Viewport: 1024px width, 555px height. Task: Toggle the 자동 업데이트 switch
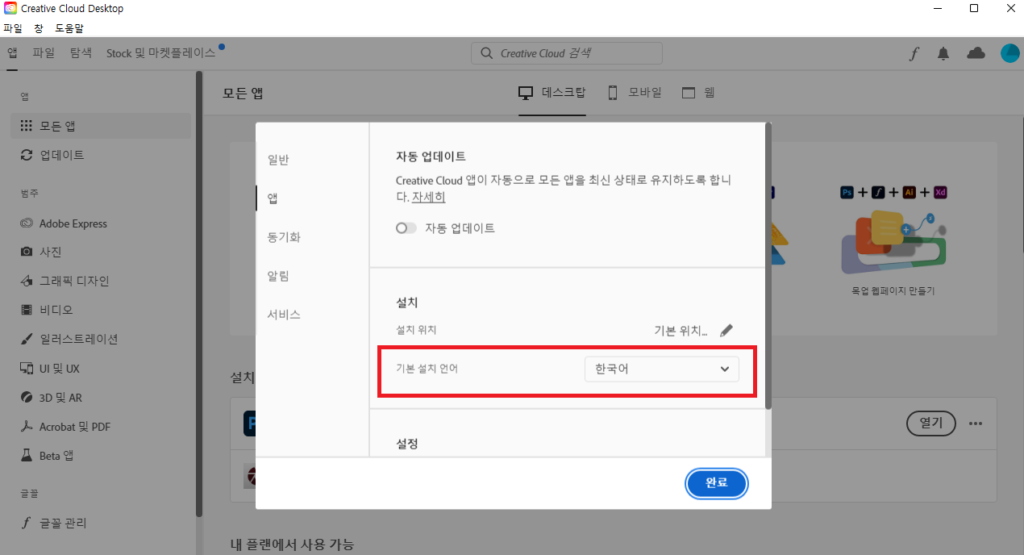click(x=406, y=228)
